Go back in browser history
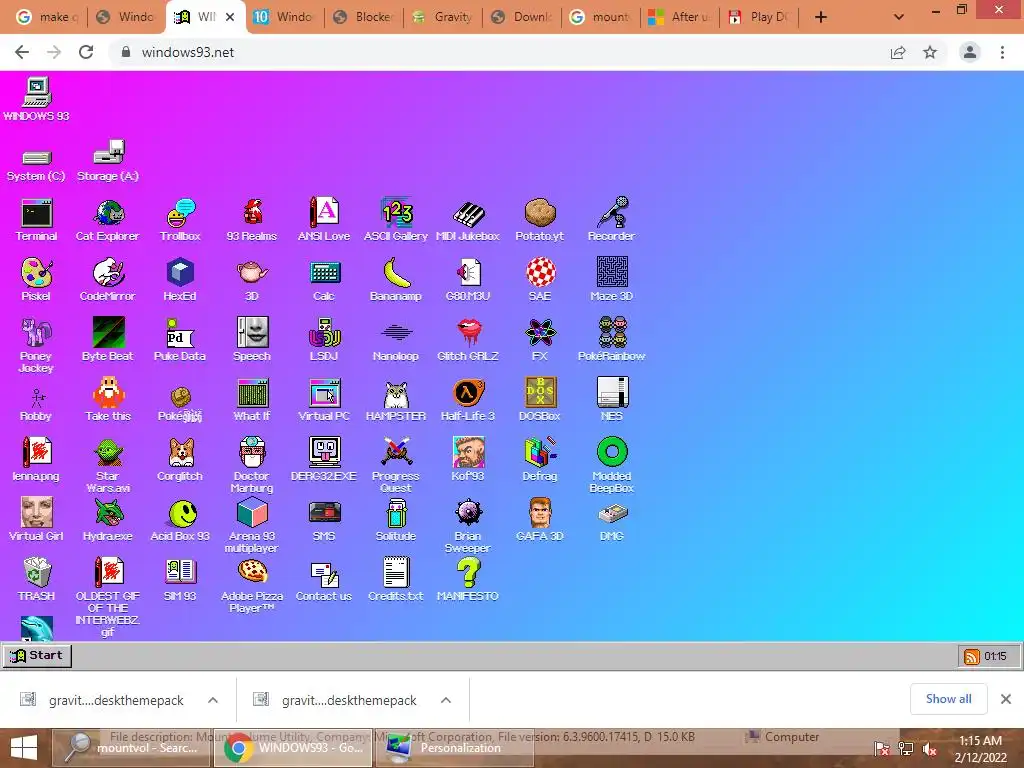The height and width of the screenshot is (768, 1024). pos(22,52)
